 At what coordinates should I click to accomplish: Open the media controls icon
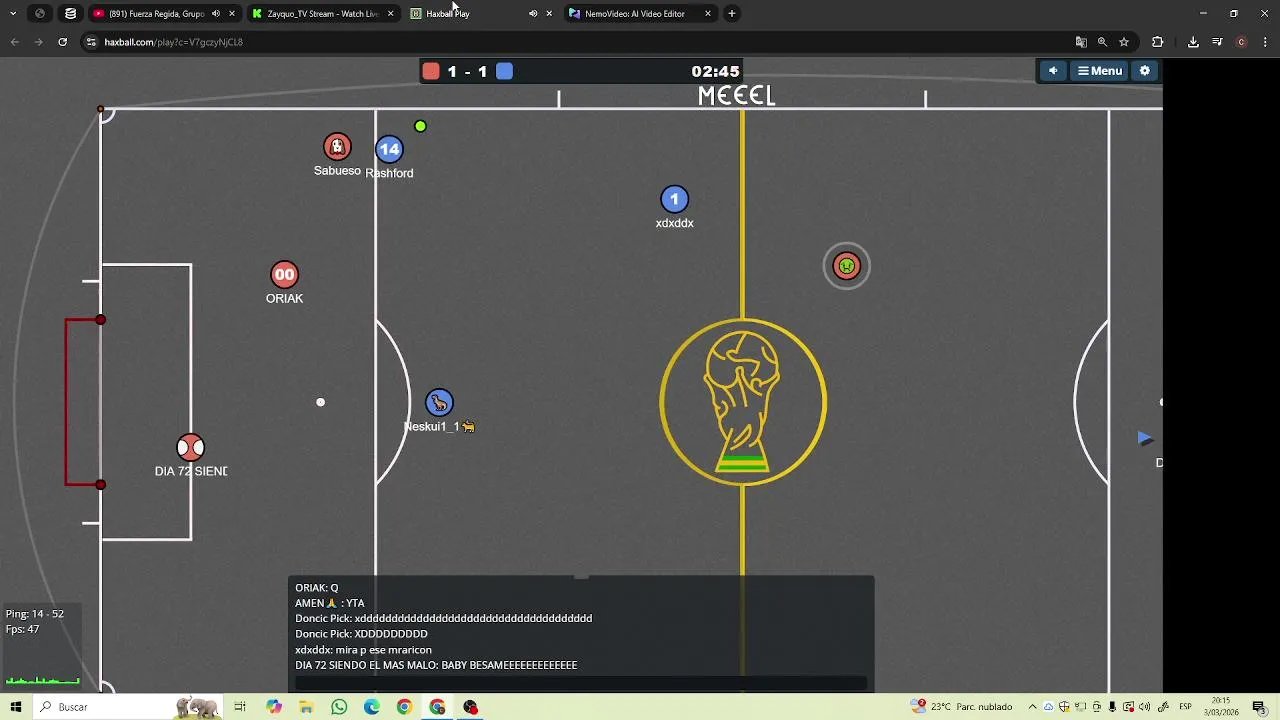pos(1217,42)
